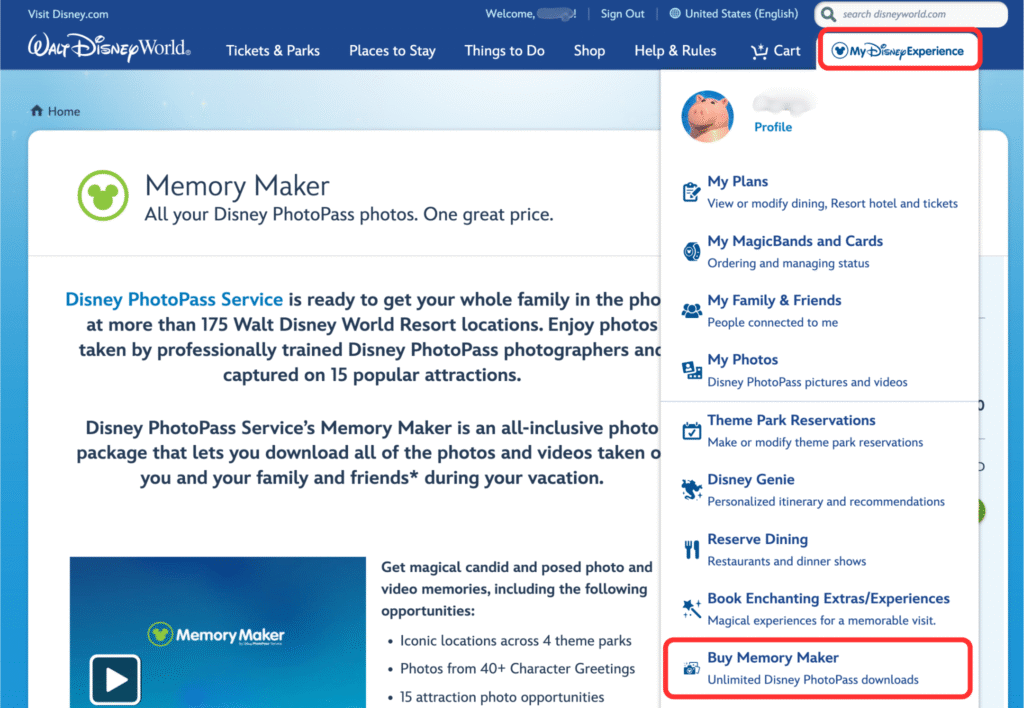Open the Profile link
Screen dimensions: 1024x708
pyautogui.click(x=773, y=127)
